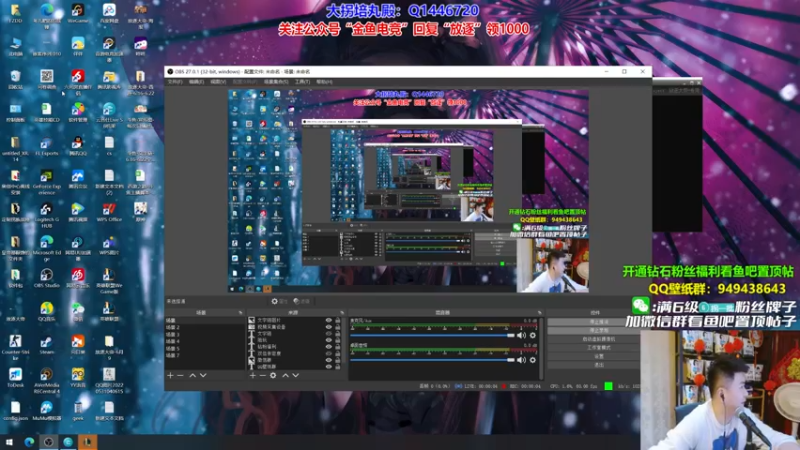Open 桌面音频 mixer gear settings

click(533, 360)
